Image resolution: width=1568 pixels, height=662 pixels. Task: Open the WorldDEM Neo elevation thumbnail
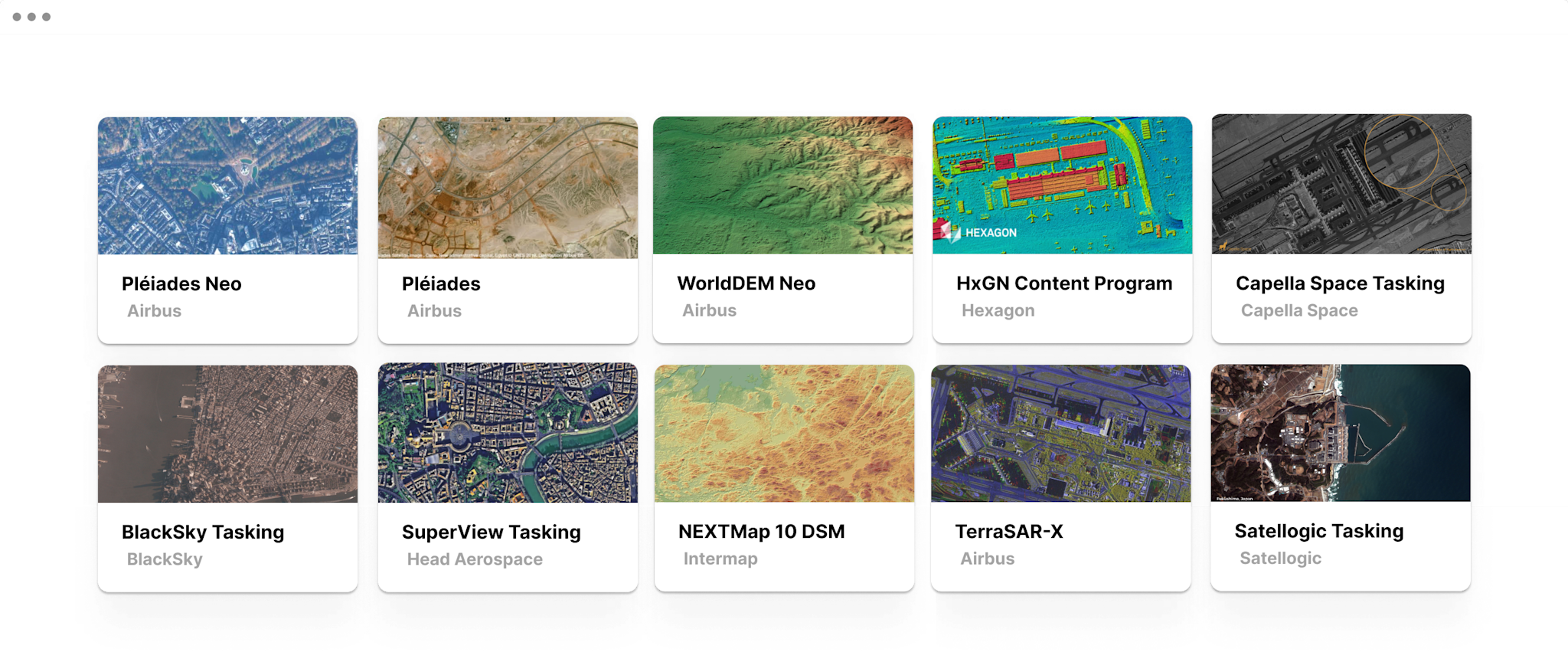pyautogui.click(x=782, y=185)
